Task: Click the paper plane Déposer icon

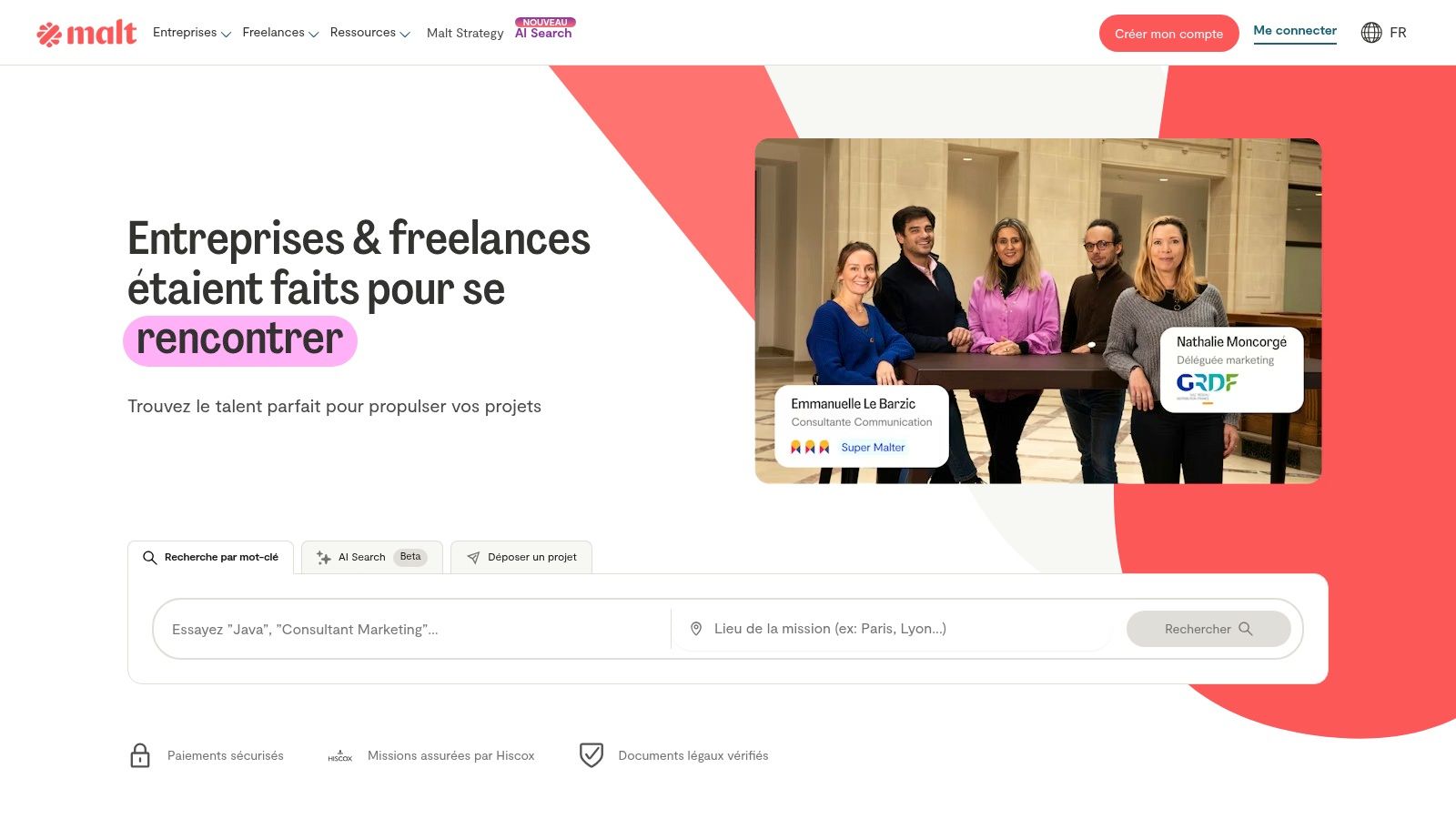Action: [473, 558]
